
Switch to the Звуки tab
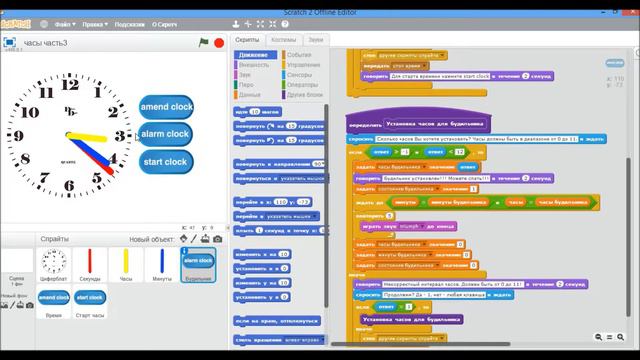316,40
